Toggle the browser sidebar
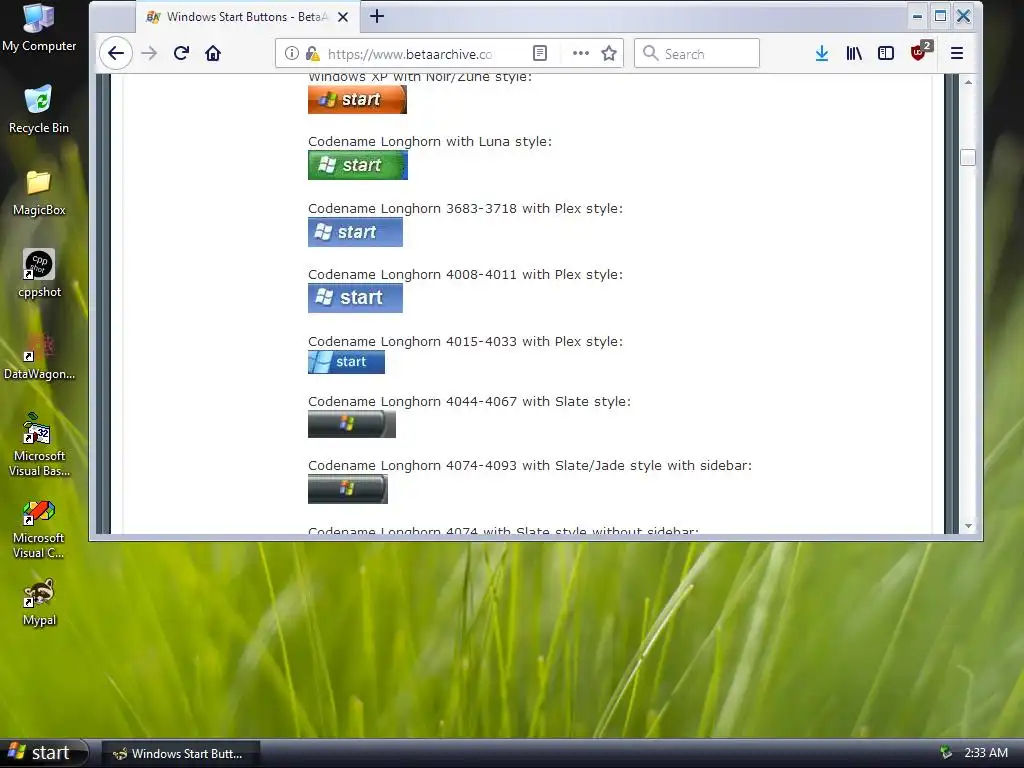The image size is (1024, 768). click(x=886, y=54)
